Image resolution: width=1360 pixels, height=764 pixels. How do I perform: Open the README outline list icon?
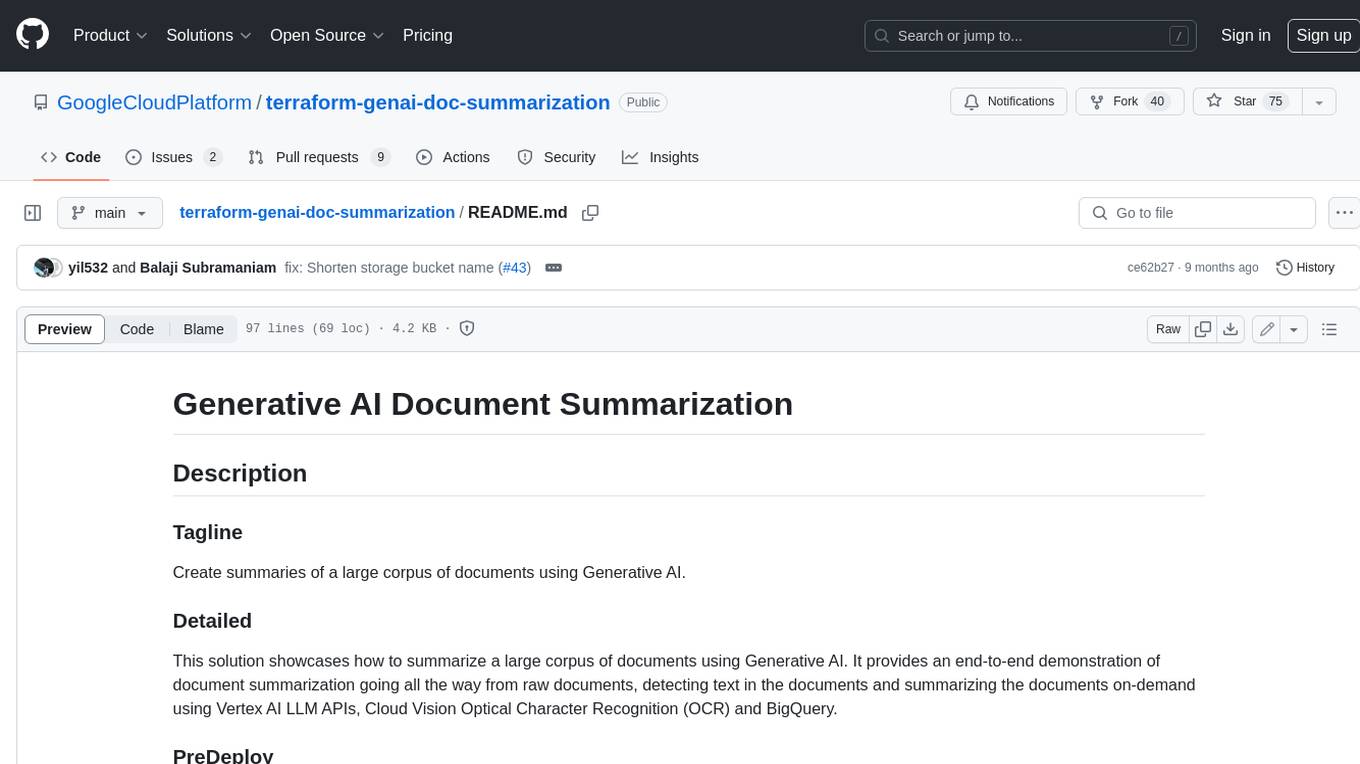click(x=1329, y=329)
